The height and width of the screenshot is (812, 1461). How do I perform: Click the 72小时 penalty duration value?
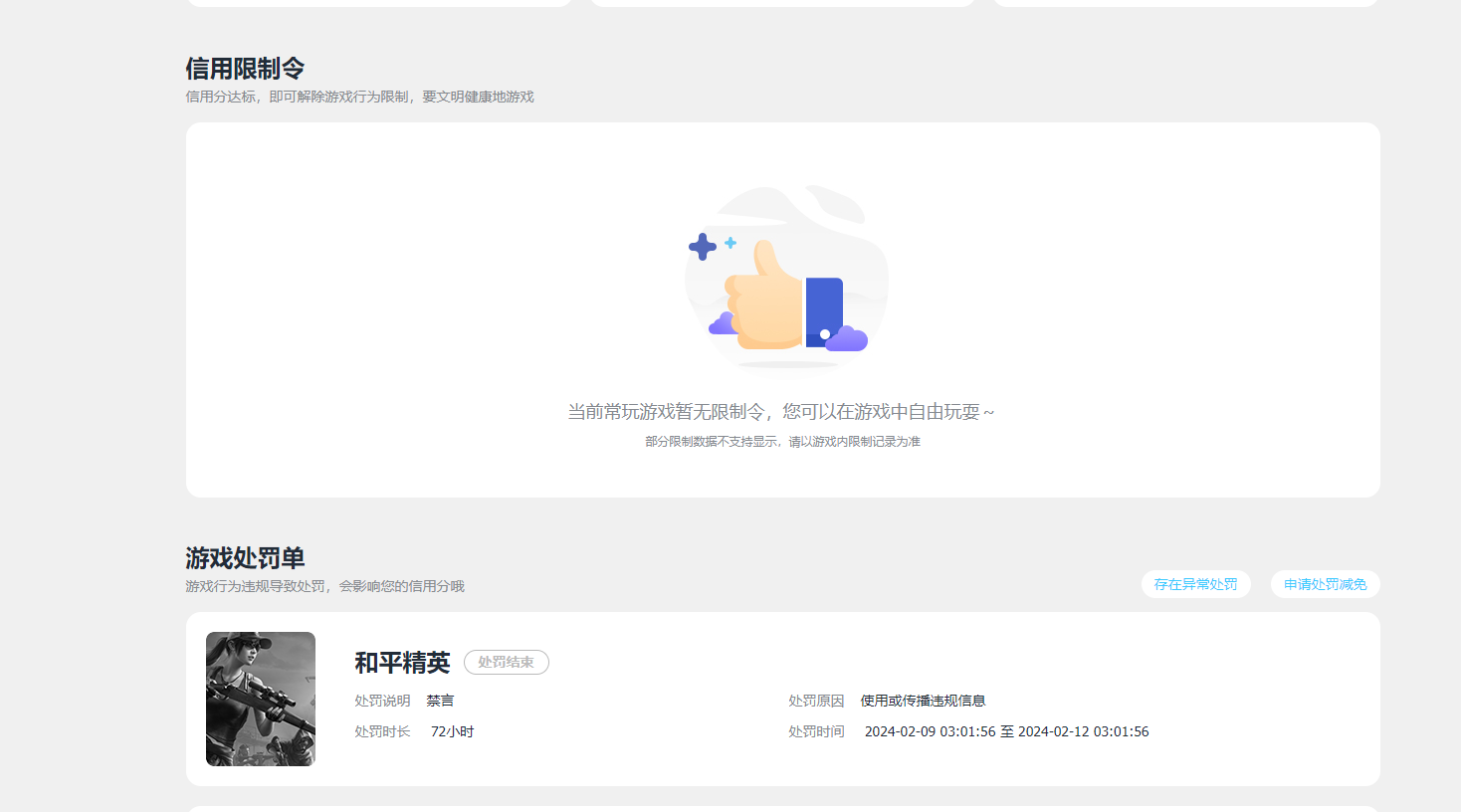click(x=452, y=731)
